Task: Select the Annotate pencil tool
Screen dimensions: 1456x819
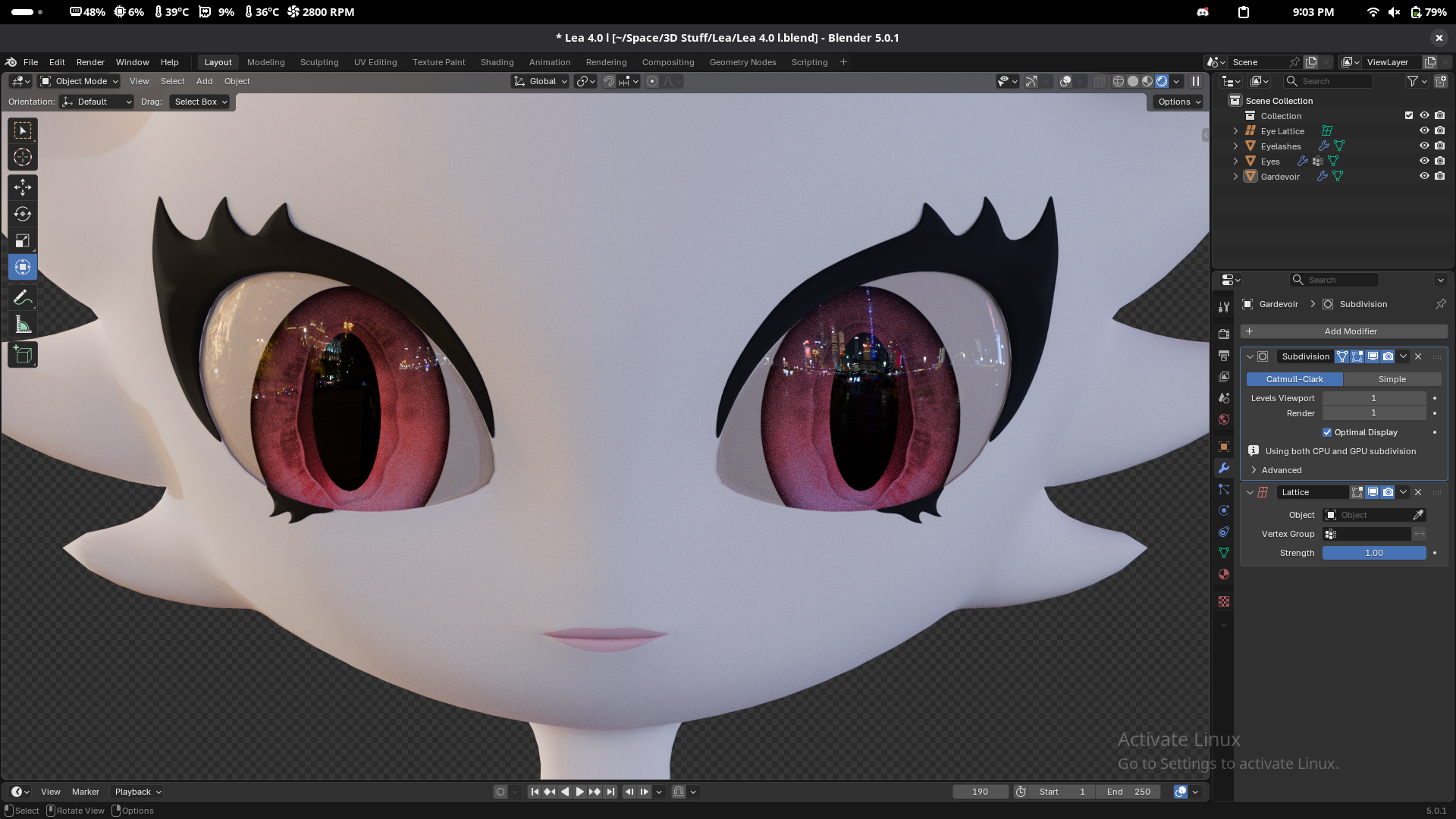Action: tap(23, 298)
